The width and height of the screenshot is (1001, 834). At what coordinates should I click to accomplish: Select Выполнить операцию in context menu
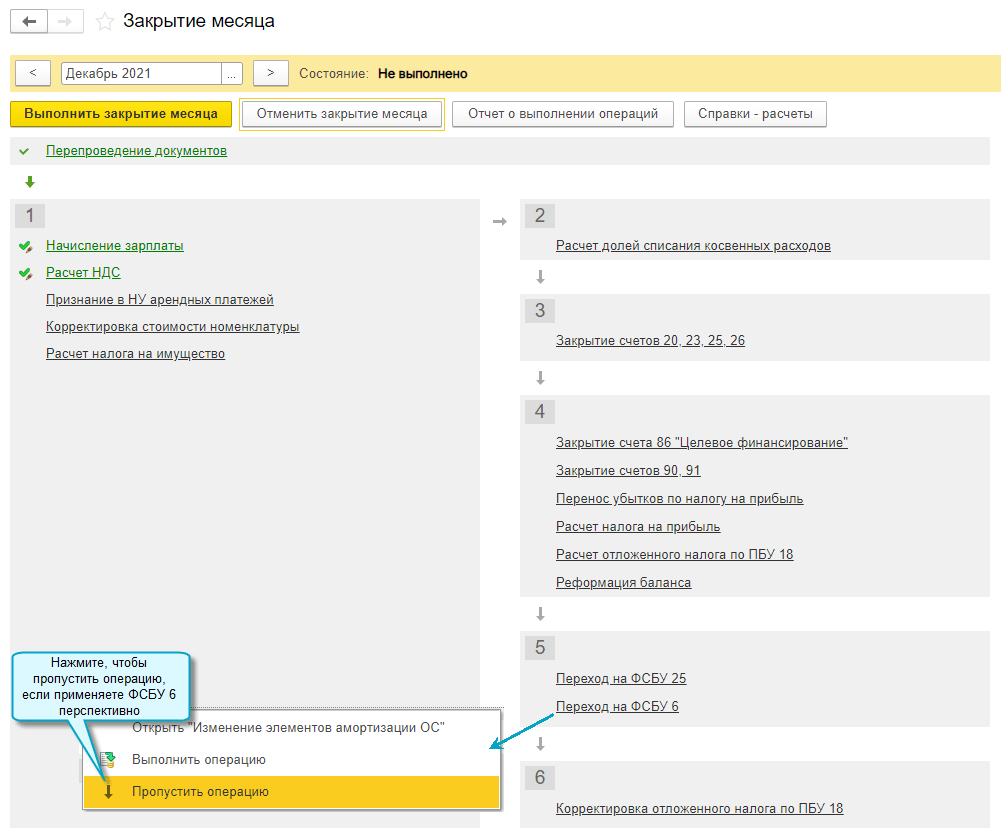click(291, 760)
